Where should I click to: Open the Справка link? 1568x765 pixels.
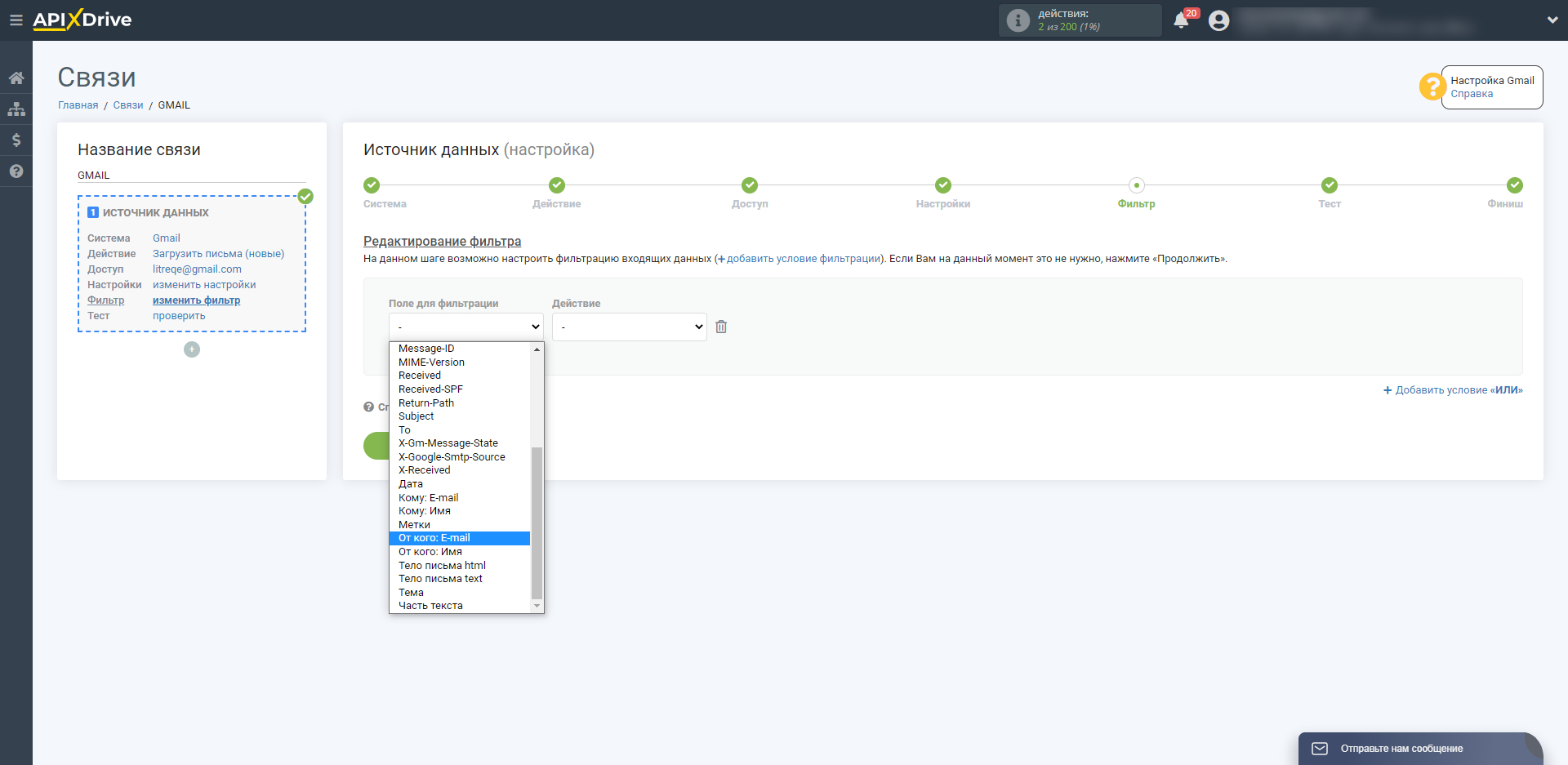(x=1472, y=94)
